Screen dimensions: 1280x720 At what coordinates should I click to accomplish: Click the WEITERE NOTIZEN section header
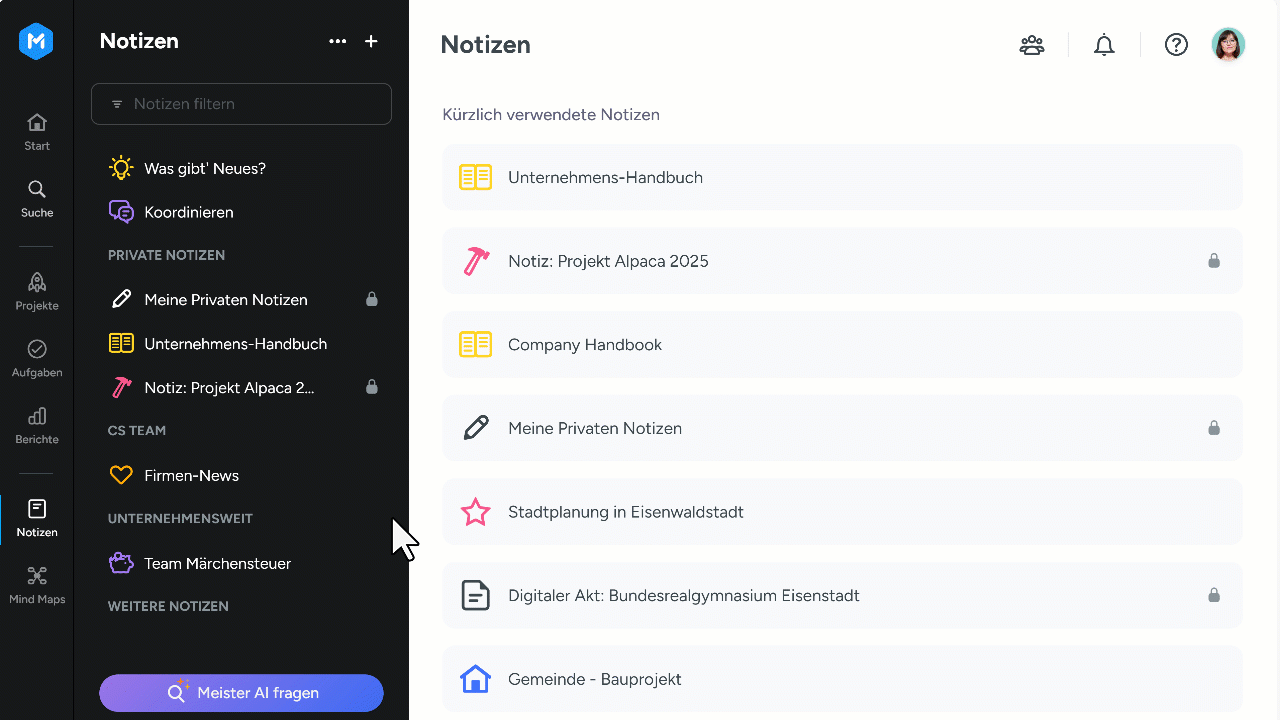tap(168, 606)
